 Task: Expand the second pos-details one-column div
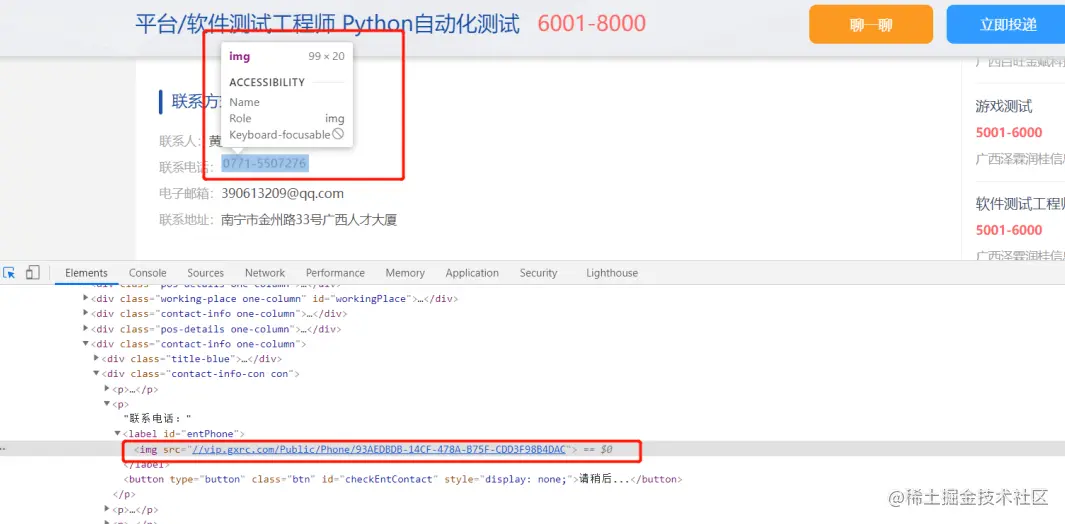pos(86,329)
